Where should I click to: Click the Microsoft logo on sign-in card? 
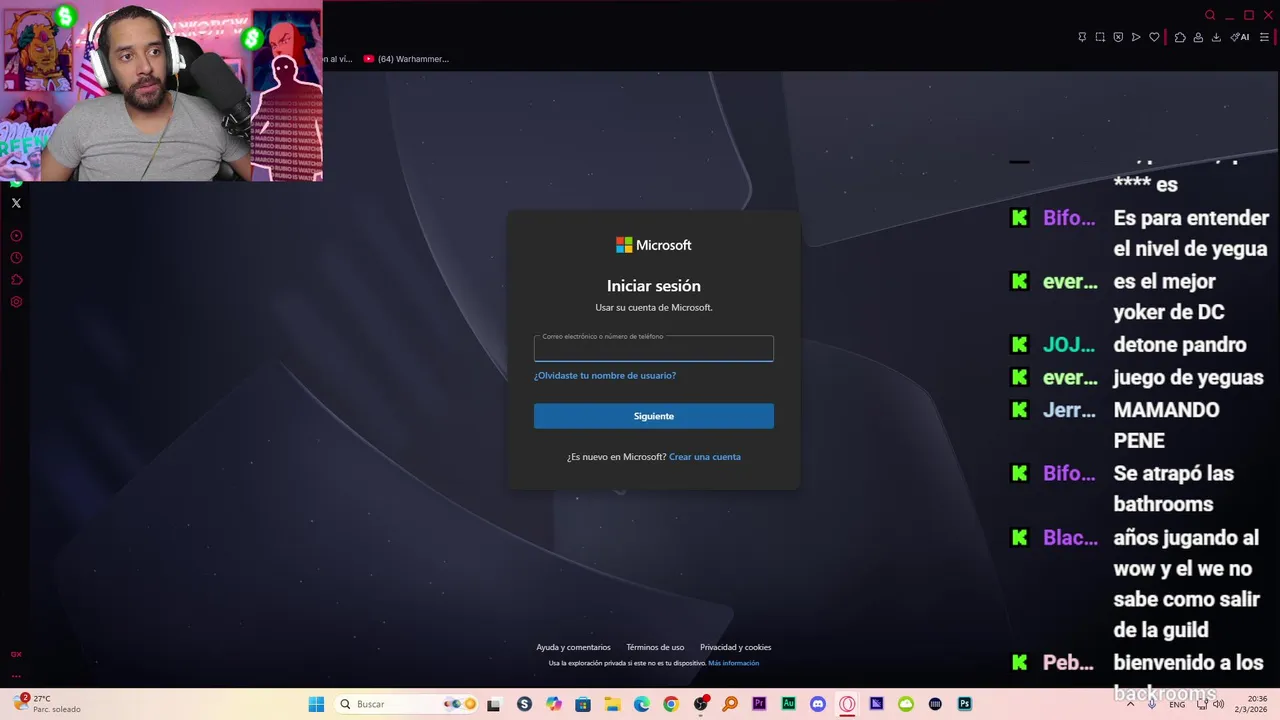pos(654,245)
